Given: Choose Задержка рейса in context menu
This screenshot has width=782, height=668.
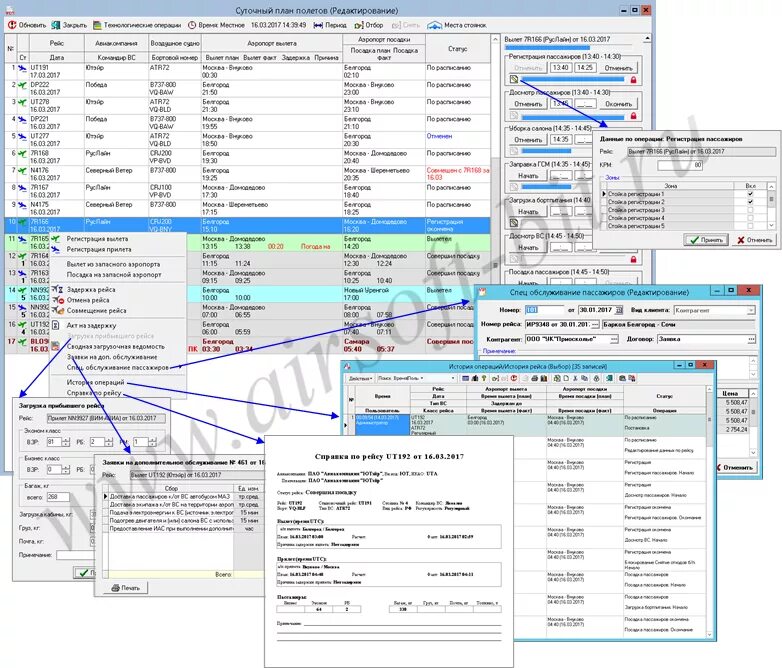Looking at the screenshot, I should [x=91, y=289].
